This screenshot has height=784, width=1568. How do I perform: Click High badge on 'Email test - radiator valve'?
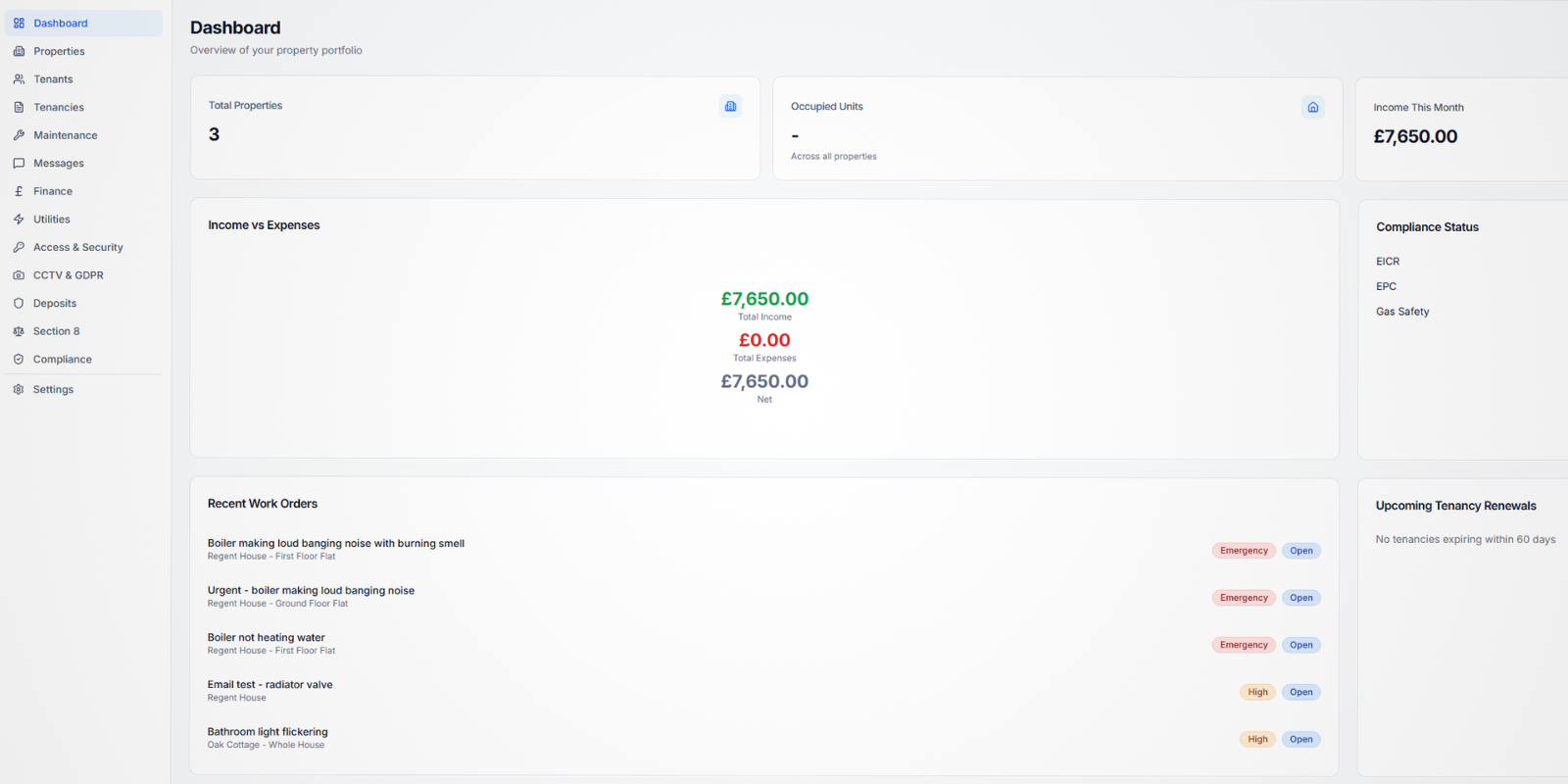point(1257,692)
